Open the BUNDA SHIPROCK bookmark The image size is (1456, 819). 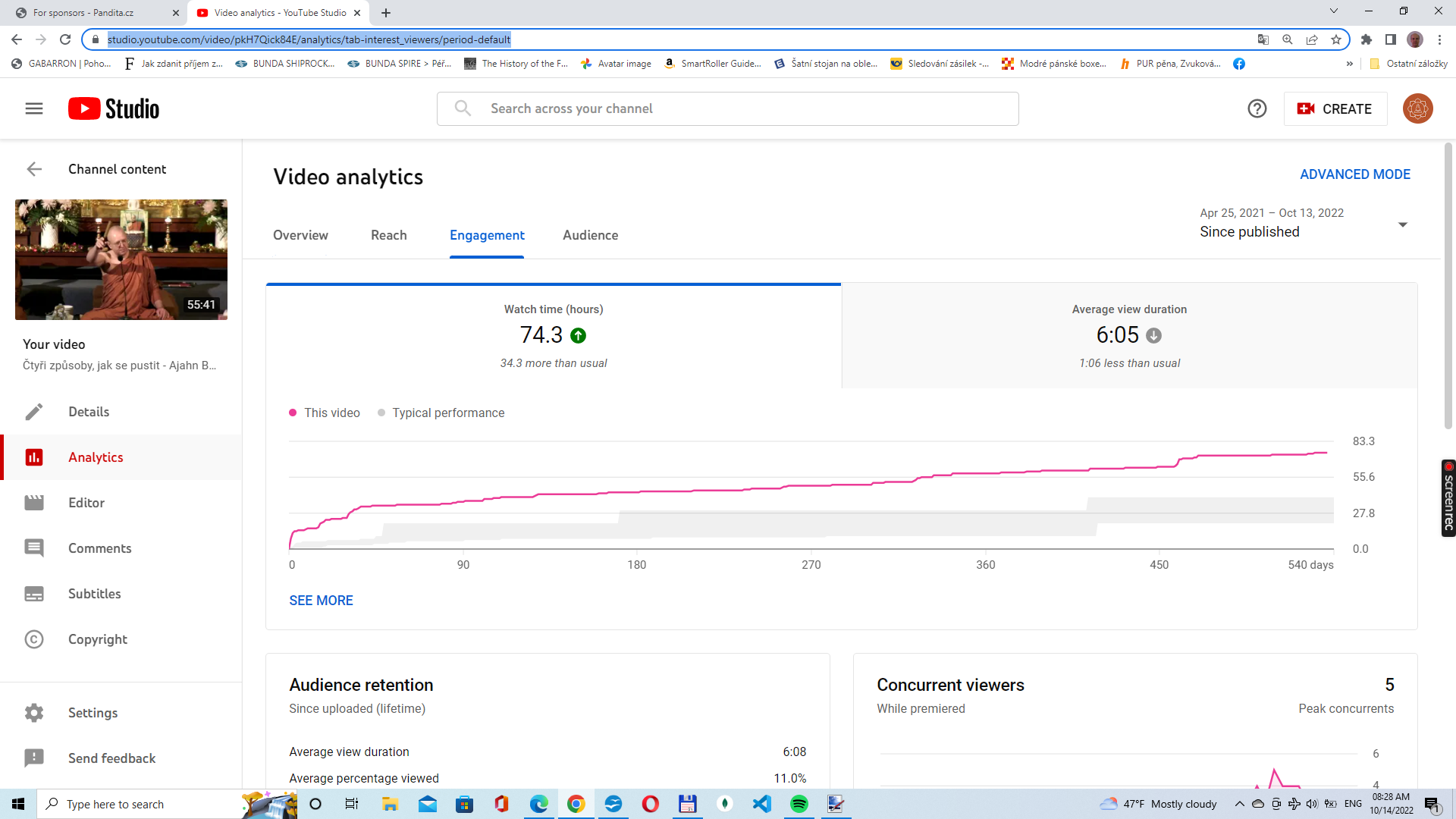(x=285, y=64)
